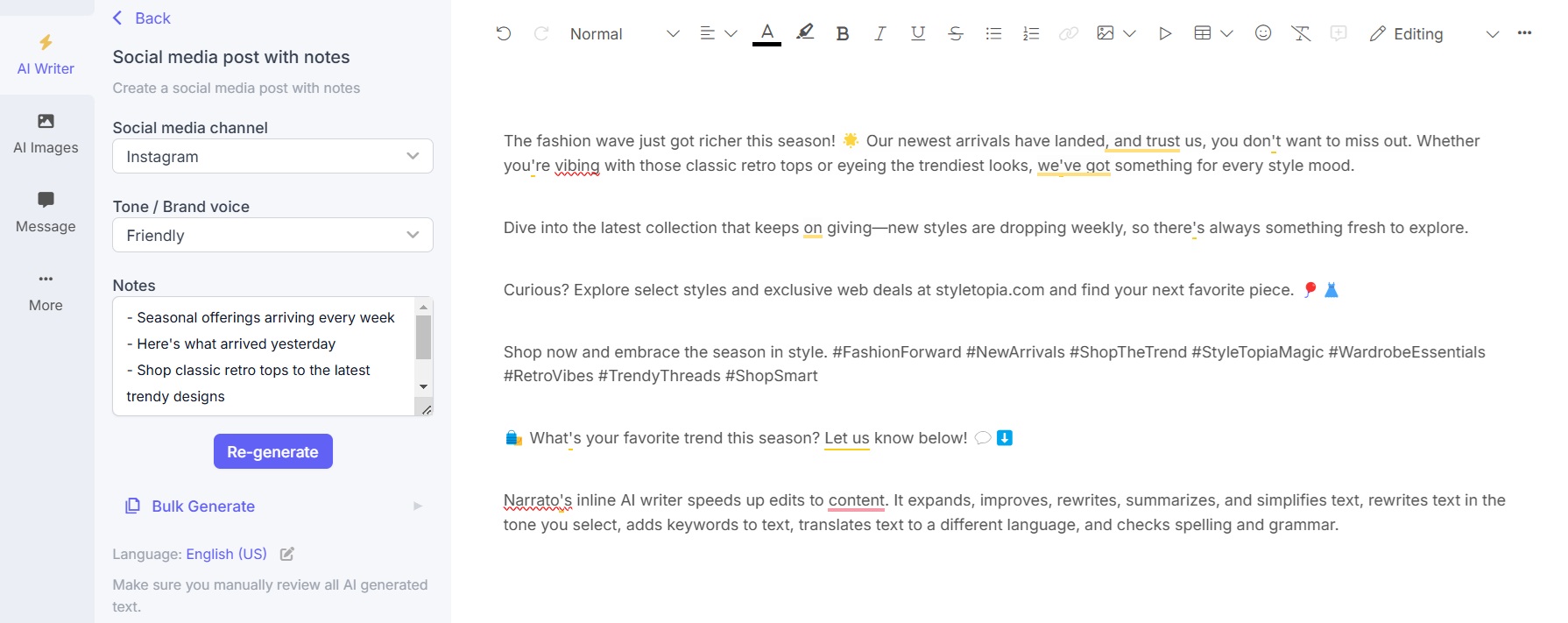1568x623 pixels.
Task: Open the Normal paragraph style dropdown
Action: click(x=624, y=33)
